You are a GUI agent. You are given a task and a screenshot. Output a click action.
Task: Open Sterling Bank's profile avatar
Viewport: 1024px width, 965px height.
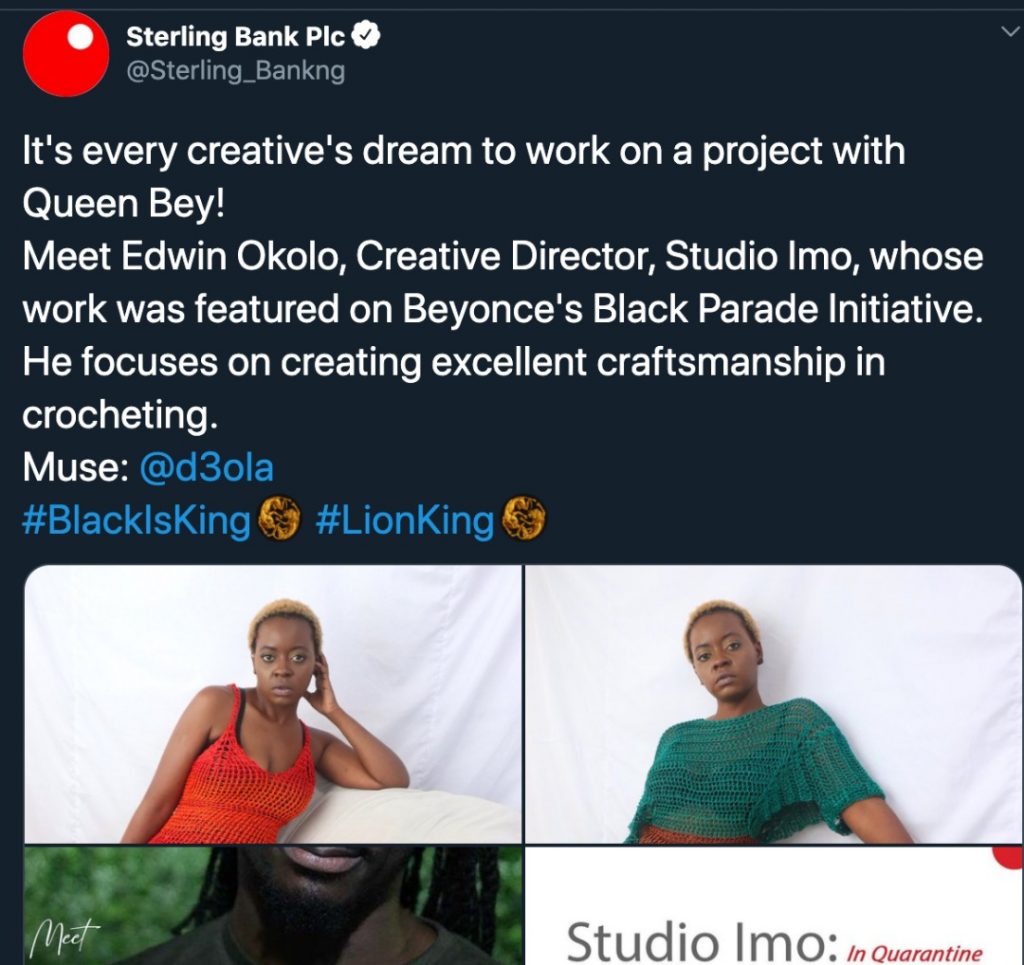[64, 55]
